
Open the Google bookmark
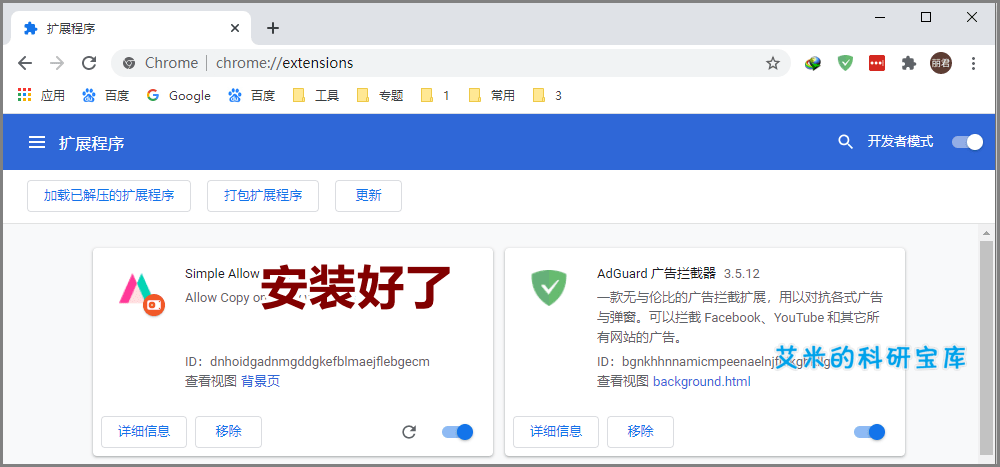tap(179, 96)
